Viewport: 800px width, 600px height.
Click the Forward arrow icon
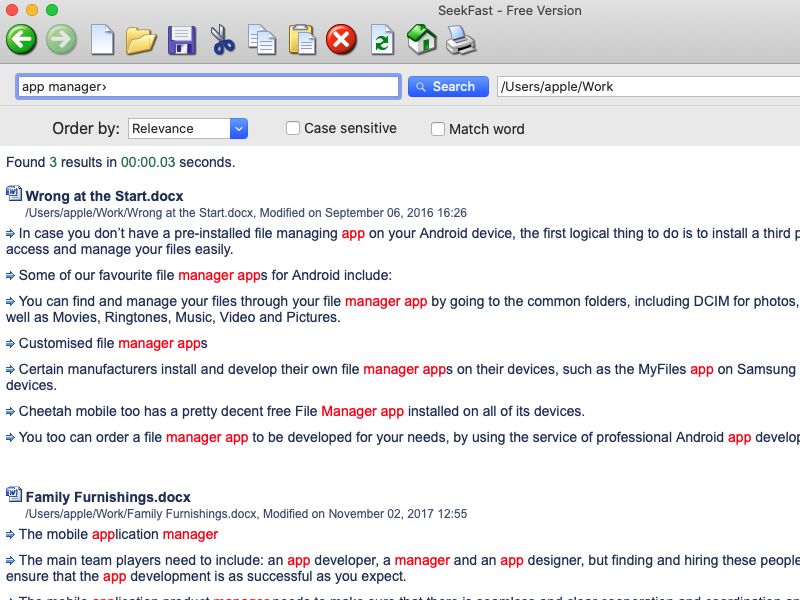(61, 39)
